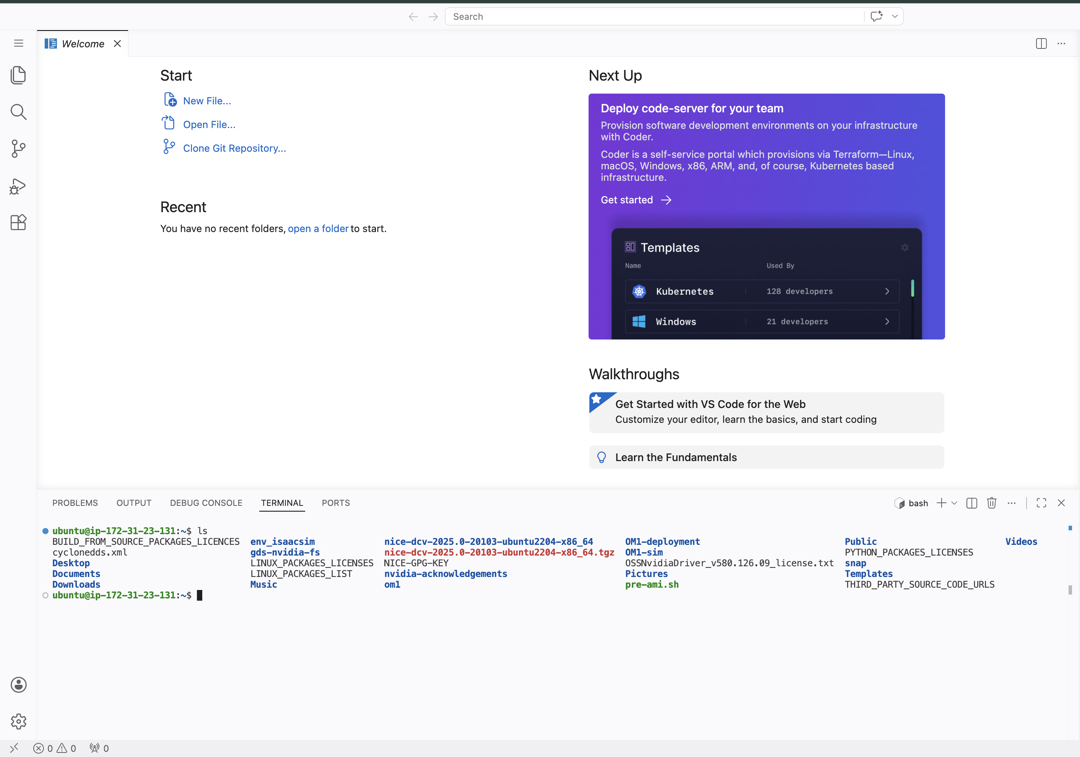Click OM1-deployment in terminal listing
The width and height of the screenshot is (1080, 757).
pos(663,541)
